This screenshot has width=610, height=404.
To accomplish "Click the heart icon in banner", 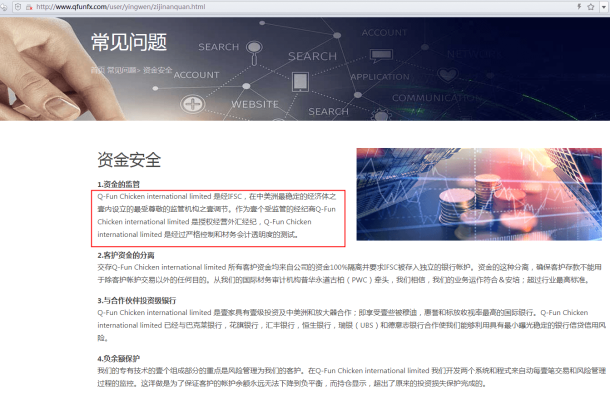I will click(x=447, y=74).
